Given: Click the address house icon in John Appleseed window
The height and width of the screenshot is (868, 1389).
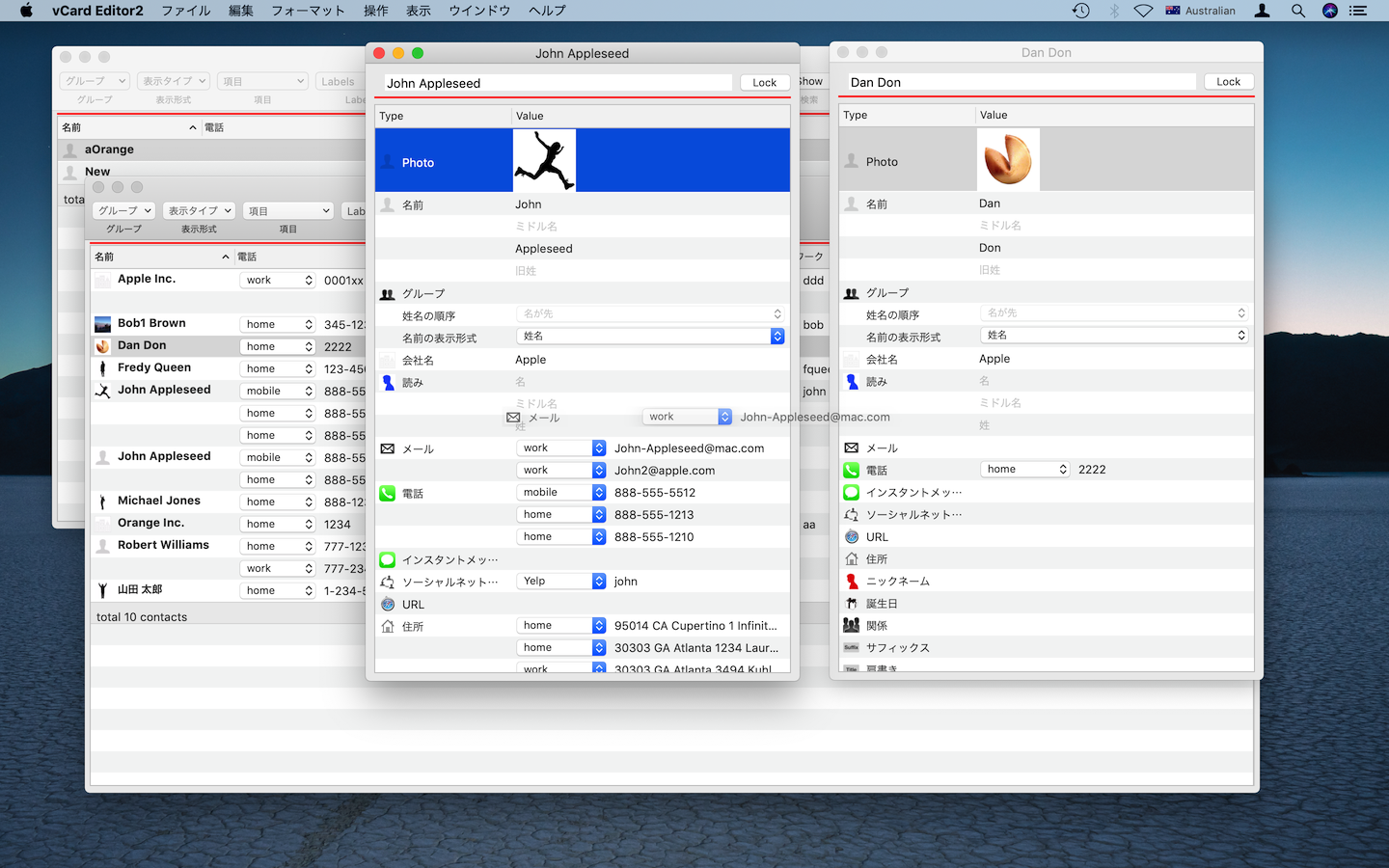Looking at the screenshot, I should [387, 626].
